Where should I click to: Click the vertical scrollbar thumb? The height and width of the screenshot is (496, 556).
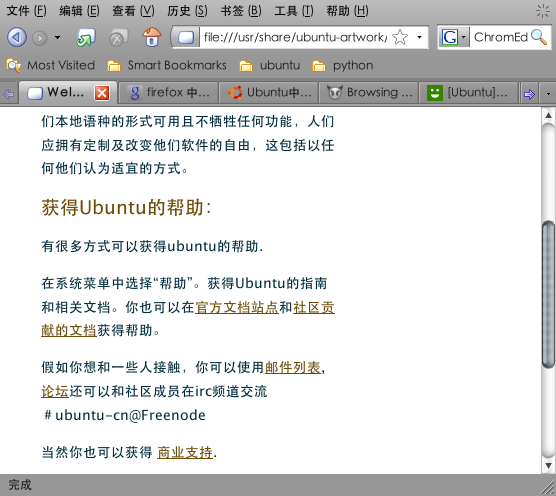(549, 294)
